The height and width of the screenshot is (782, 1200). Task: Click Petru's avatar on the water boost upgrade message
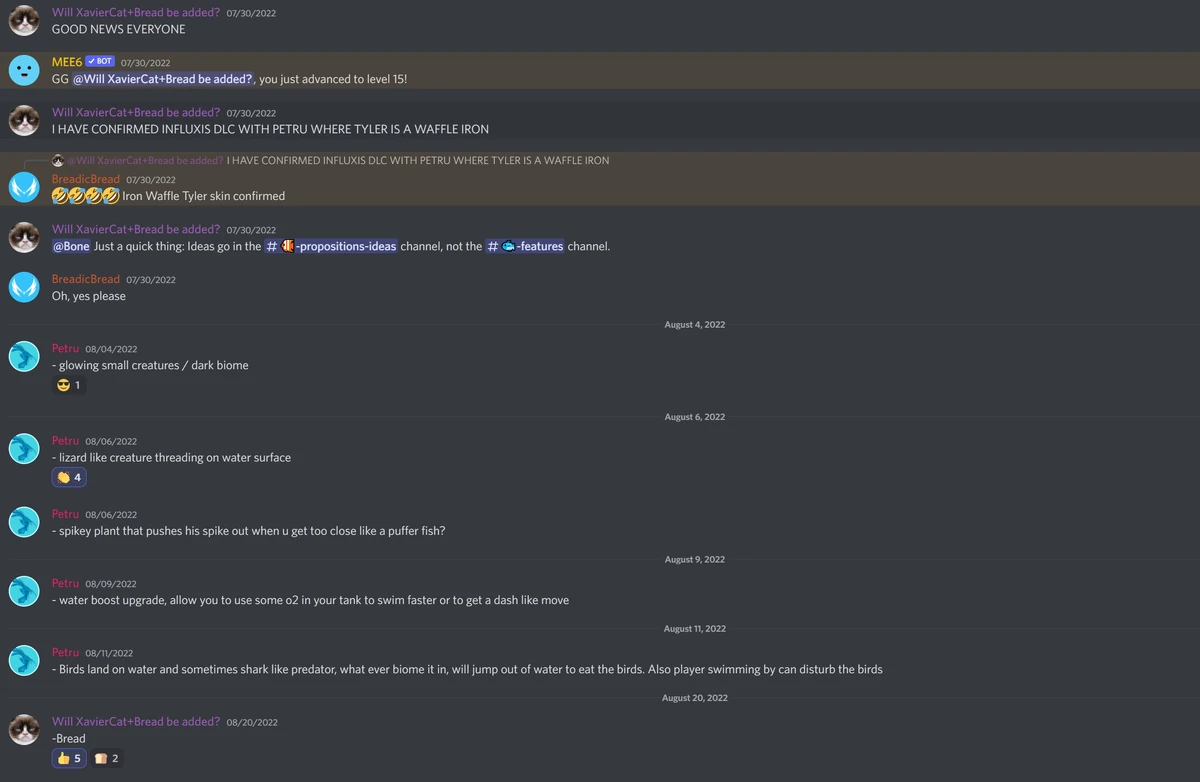tap(24, 591)
